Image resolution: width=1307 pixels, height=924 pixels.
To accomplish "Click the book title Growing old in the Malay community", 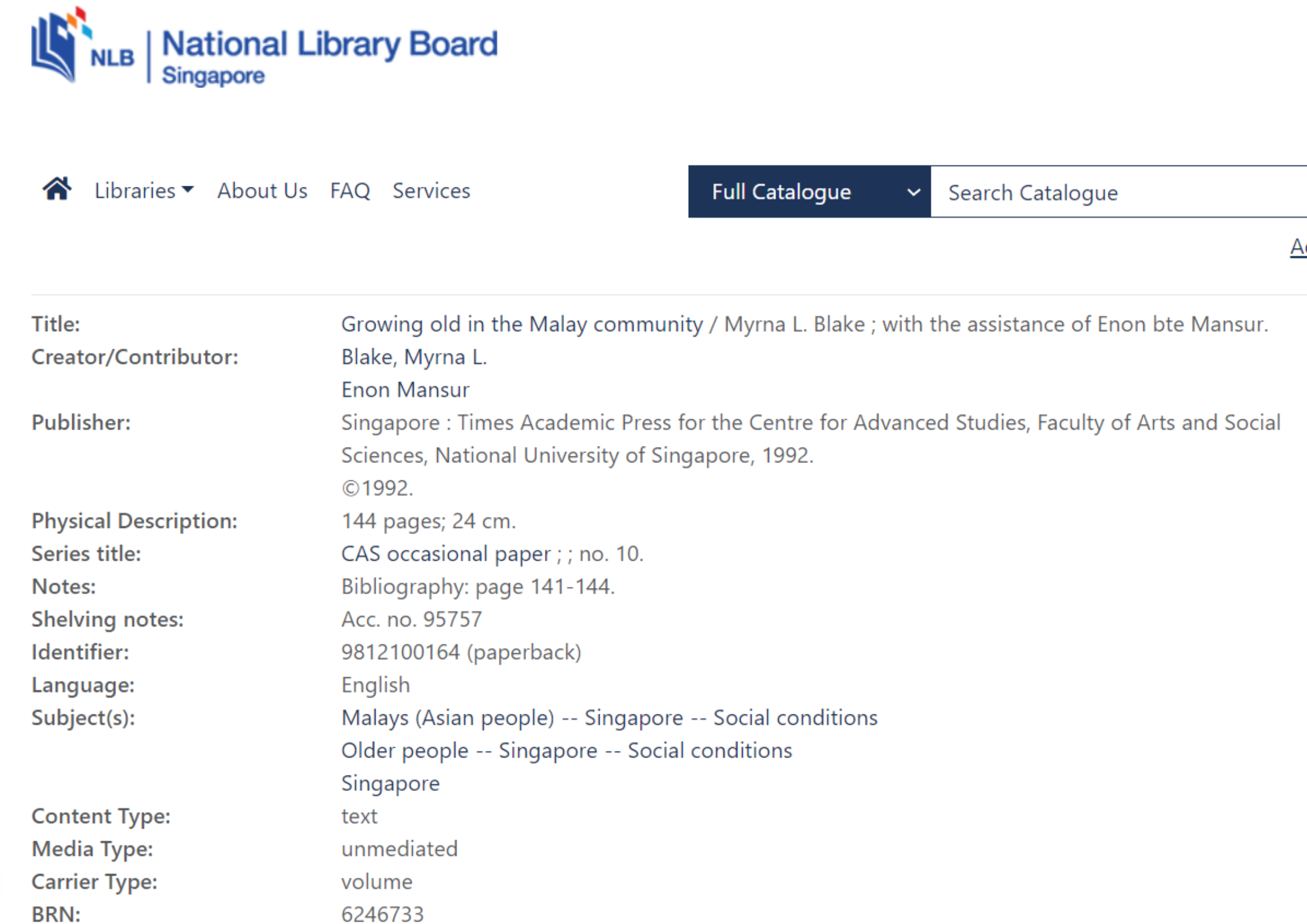I will pos(522,324).
